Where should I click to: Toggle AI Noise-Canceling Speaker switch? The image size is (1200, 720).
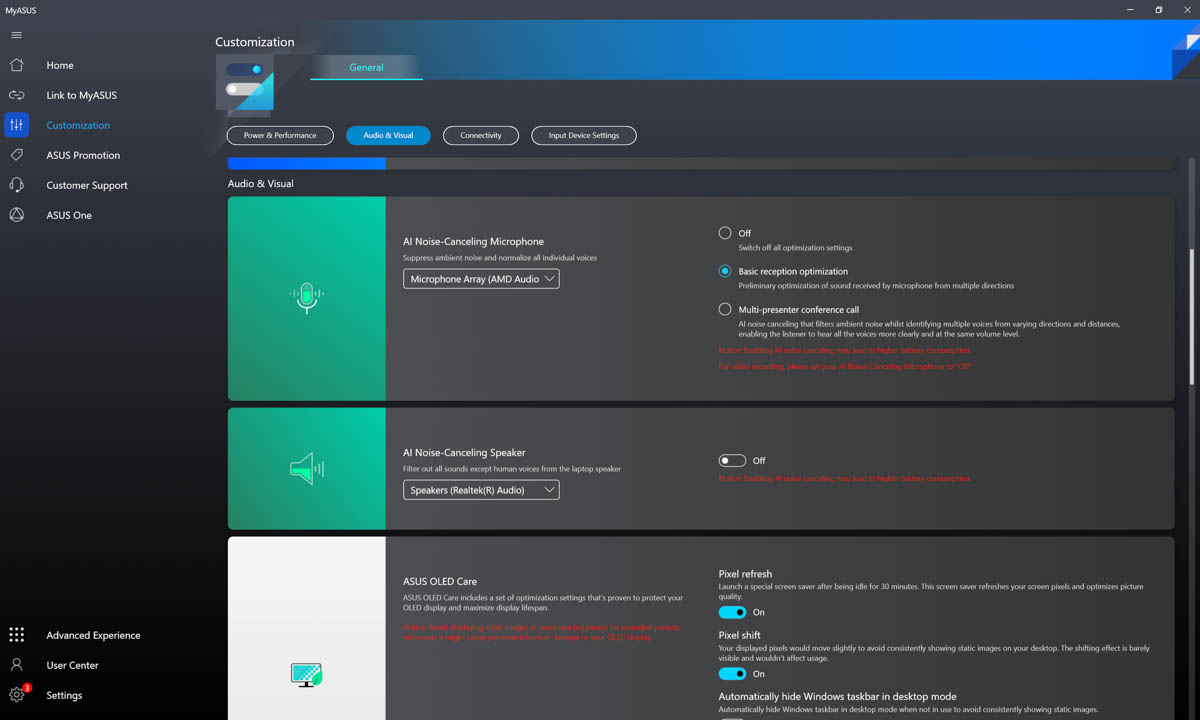point(732,460)
